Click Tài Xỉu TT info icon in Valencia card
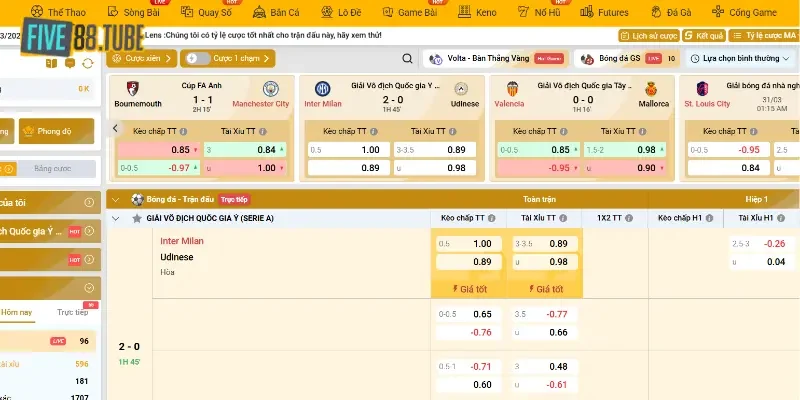The height and width of the screenshot is (400, 800). pos(642,131)
